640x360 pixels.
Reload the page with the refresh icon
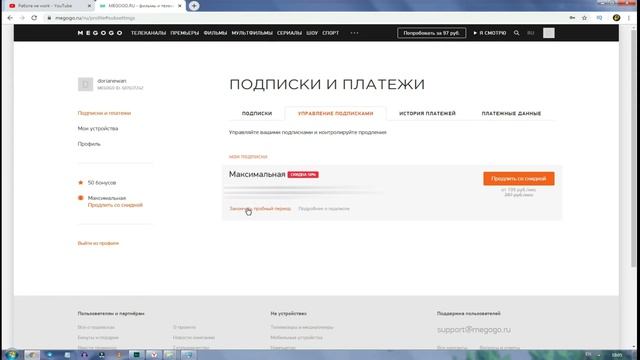click(34, 18)
